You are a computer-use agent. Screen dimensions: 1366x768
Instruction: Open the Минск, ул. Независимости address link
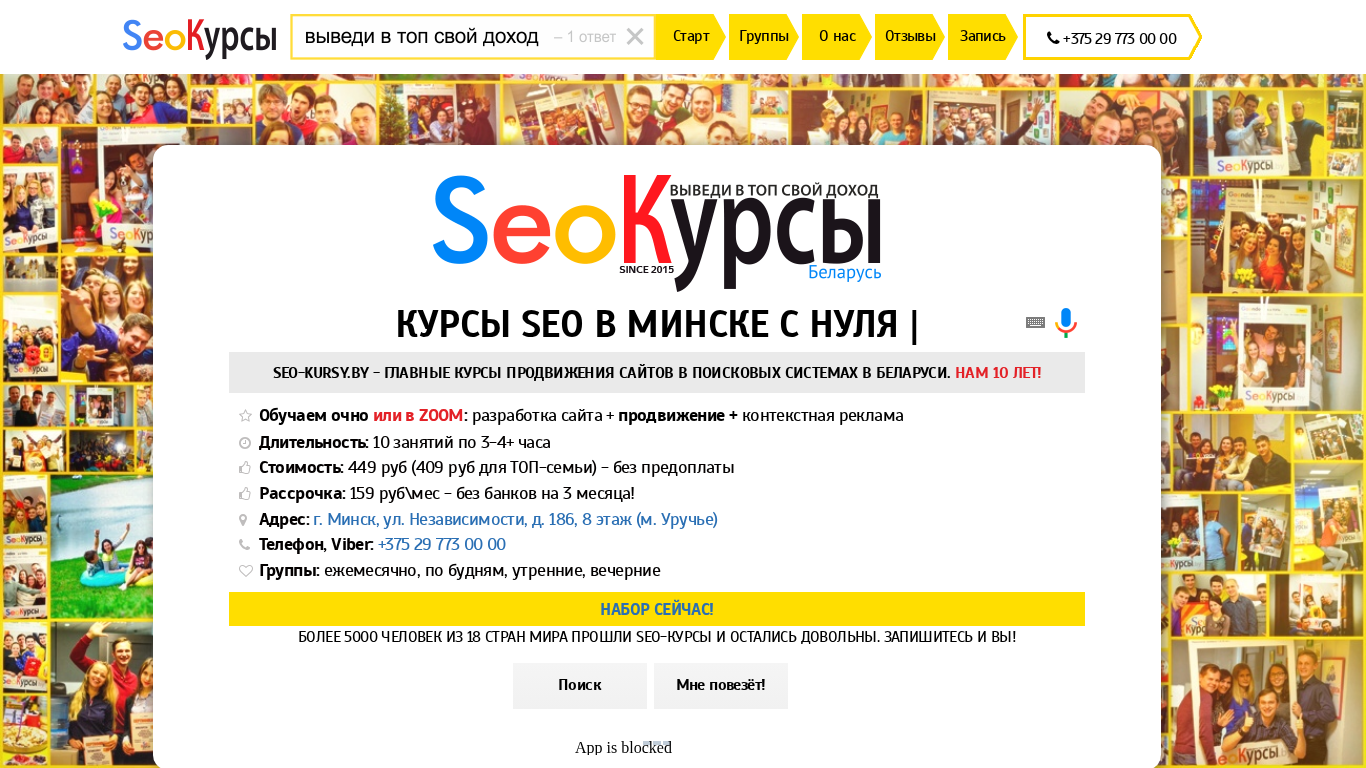pos(515,520)
